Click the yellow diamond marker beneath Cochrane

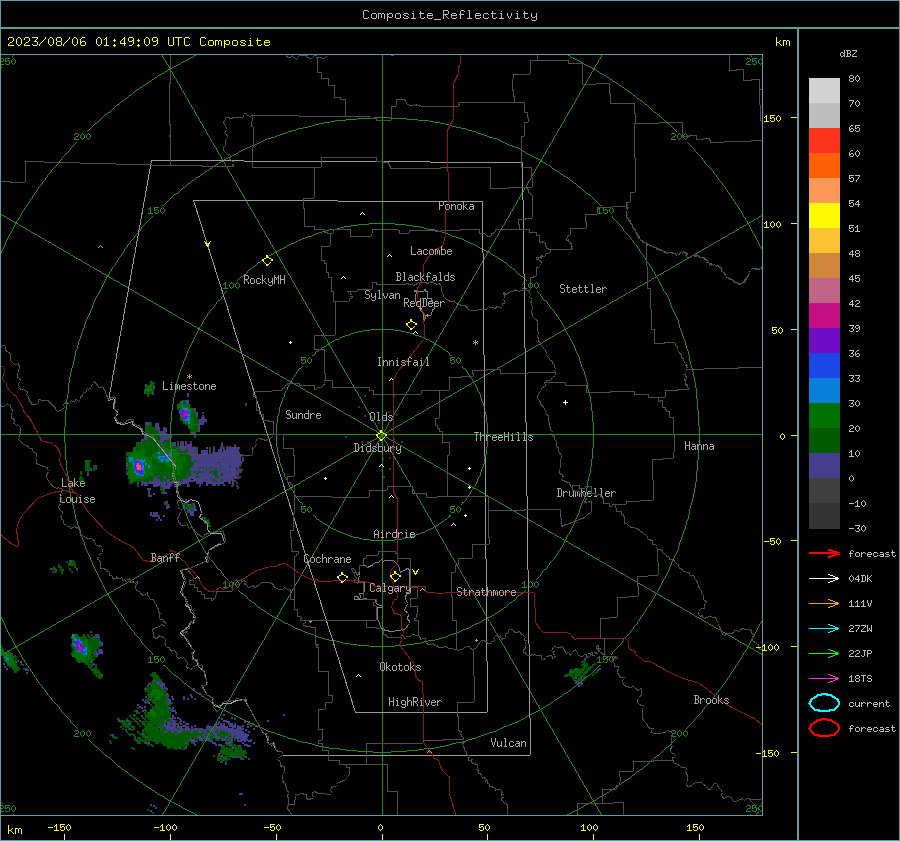click(x=342, y=577)
